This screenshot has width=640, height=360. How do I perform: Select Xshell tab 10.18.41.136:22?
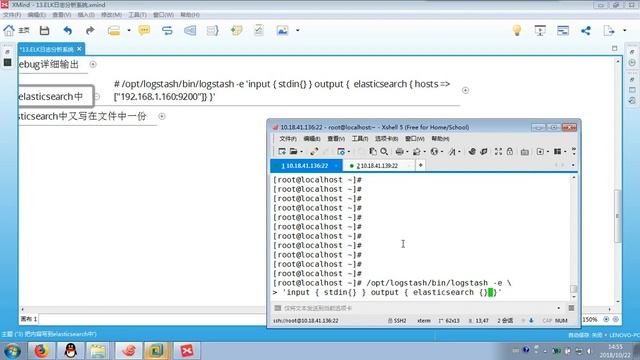[306, 166]
